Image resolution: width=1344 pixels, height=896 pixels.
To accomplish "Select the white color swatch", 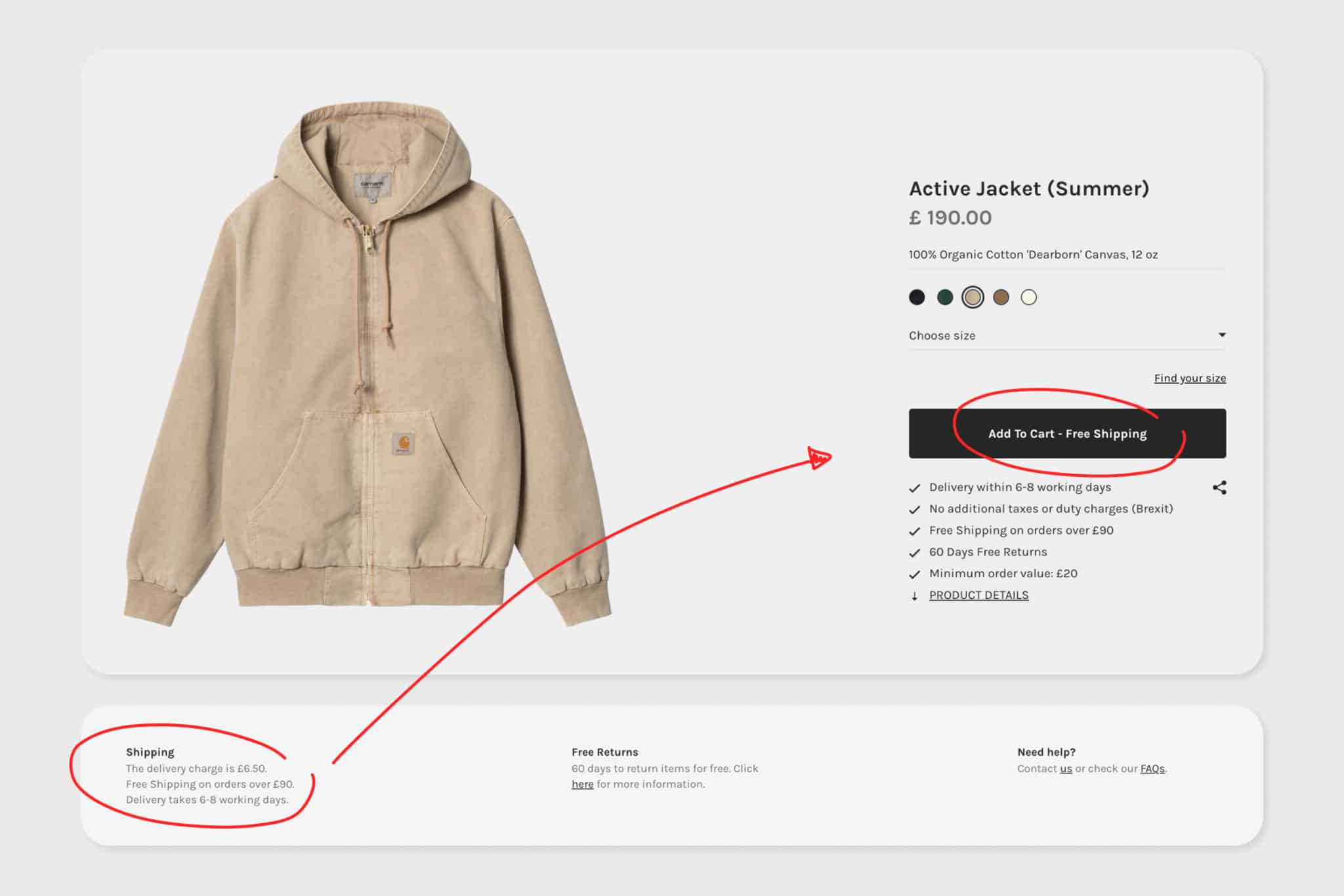I will coord(1029,297).
